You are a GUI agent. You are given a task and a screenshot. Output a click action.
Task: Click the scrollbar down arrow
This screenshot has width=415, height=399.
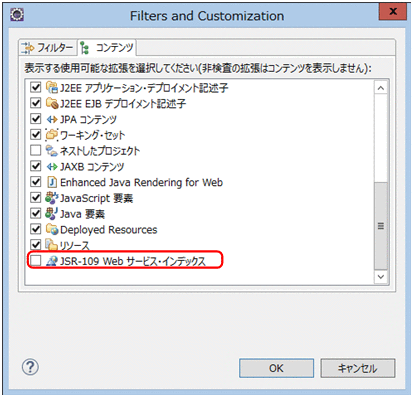(x=381, y=277)
